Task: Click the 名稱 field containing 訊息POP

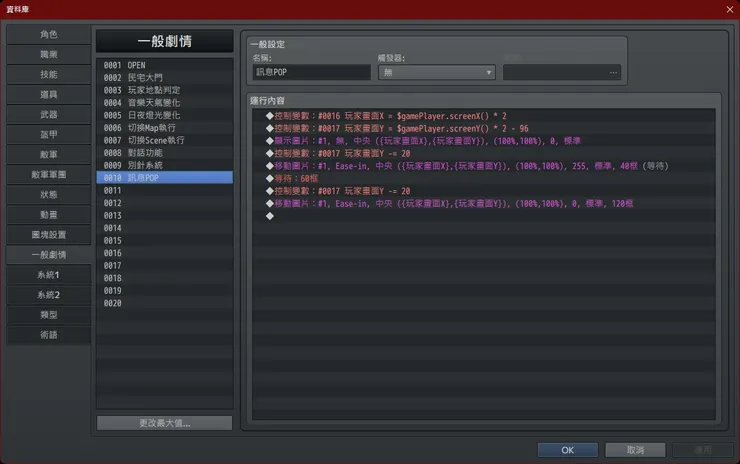Action: click(x=311, y=72)
